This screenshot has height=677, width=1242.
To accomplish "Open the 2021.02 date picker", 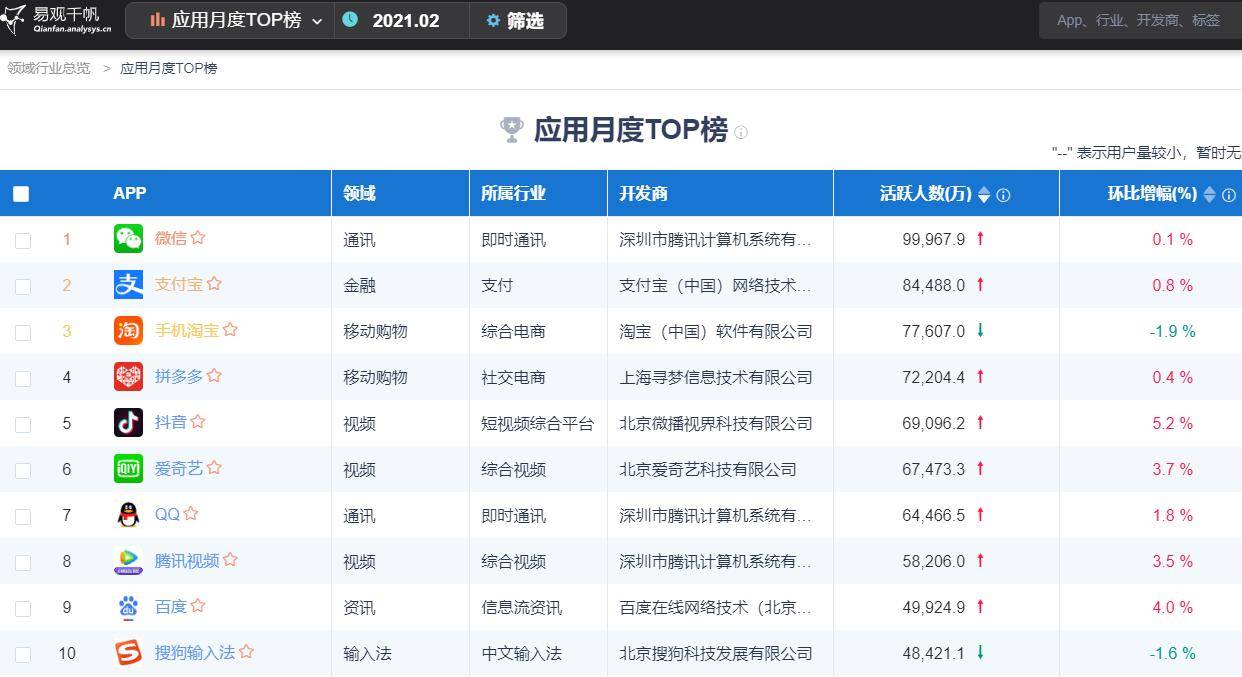I will pos(402,20).
